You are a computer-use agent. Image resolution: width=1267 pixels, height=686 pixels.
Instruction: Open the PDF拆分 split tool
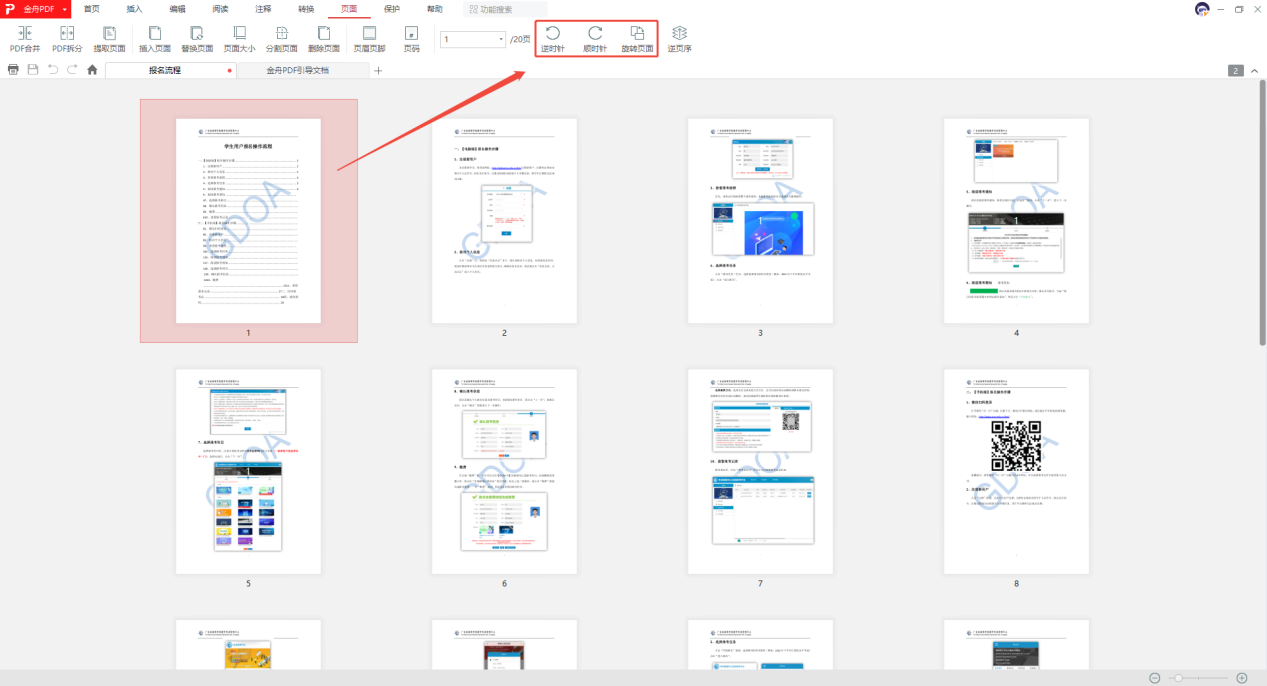(67, 39)
